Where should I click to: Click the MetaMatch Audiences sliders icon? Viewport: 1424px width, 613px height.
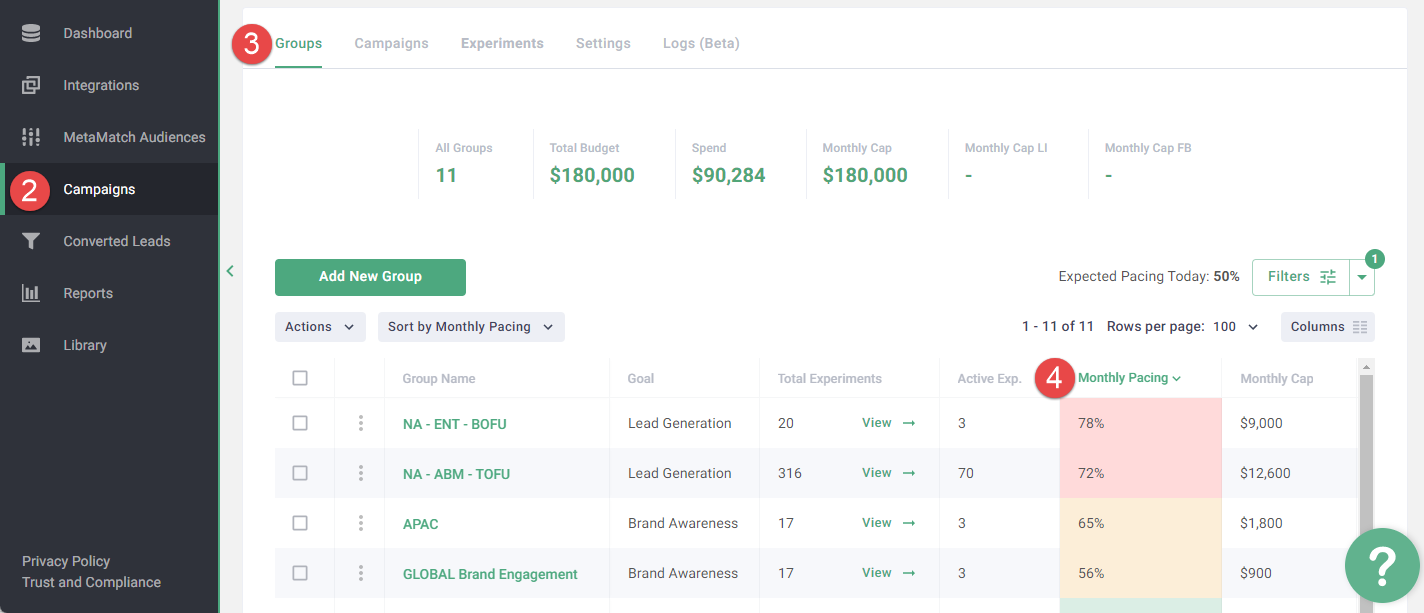coord(31,137)
